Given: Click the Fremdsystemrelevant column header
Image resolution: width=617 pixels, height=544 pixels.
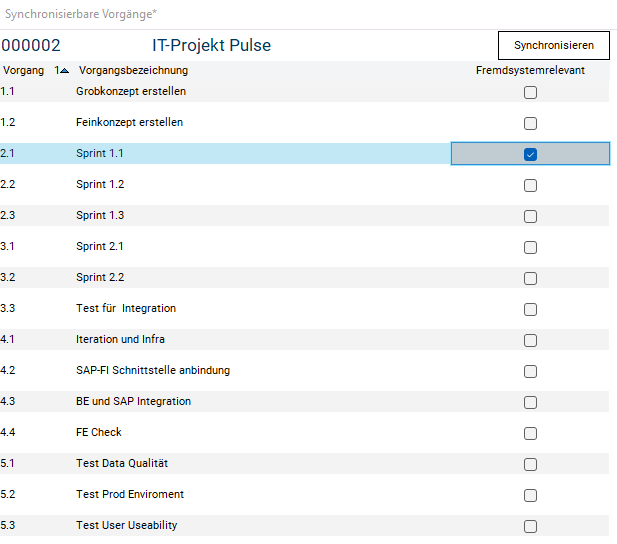Looking at the screenshot, I should click(x=530, y=70).
